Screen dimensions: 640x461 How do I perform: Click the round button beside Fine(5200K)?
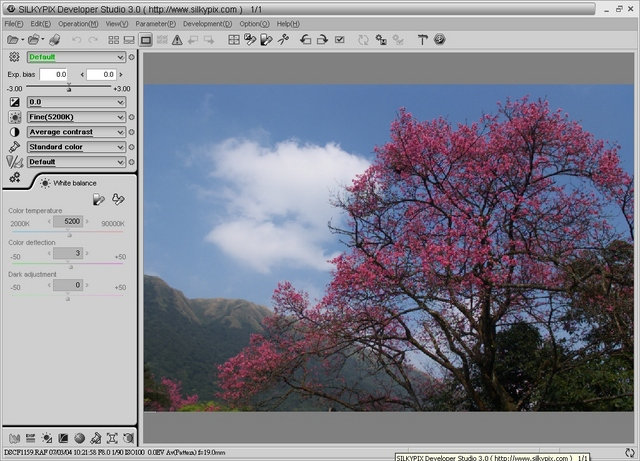tap(131, 117)
